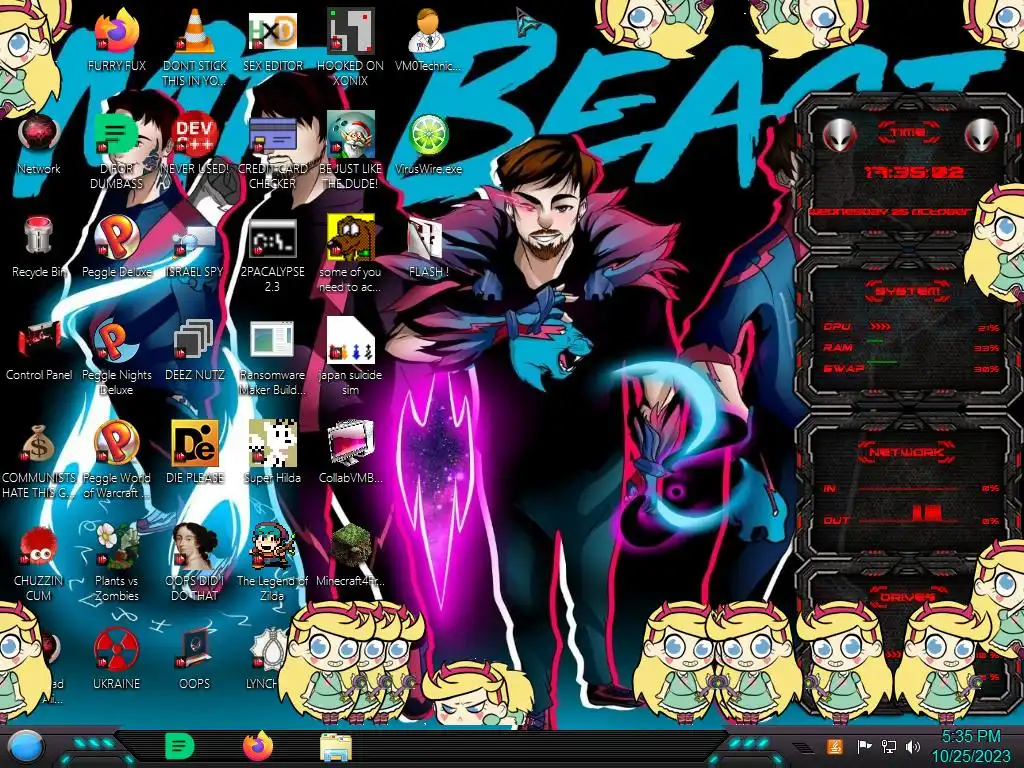Viewport: 1024px width, 768px height.
Task: Click the NETWORK gadget header
Action: pyautogui.click(x=906, y=452)
